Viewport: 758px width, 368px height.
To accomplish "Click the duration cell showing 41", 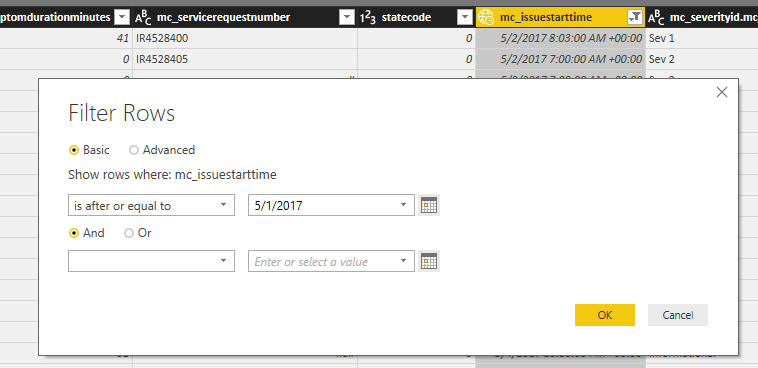I will point(66,38).
